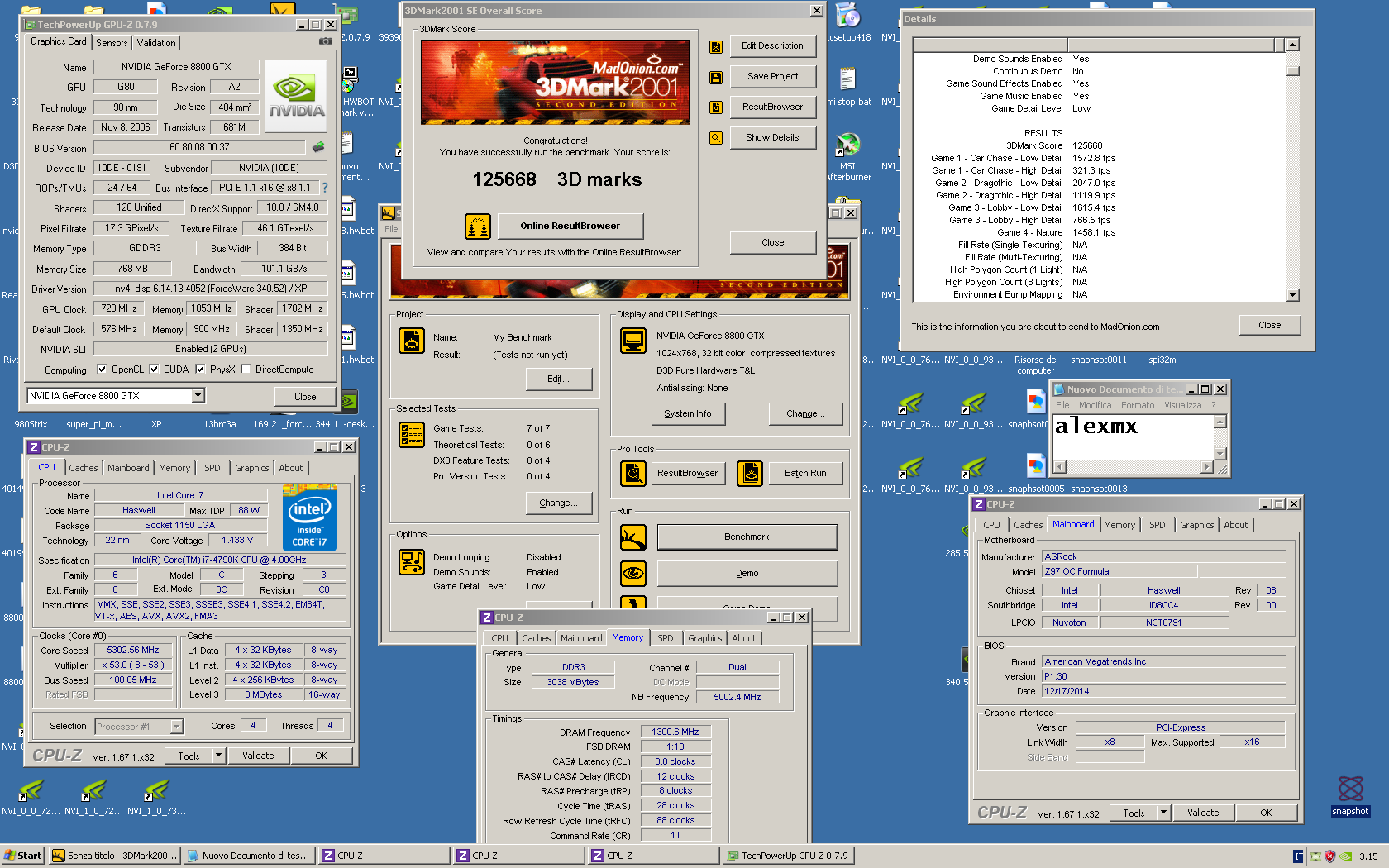This screenshot has height=868, width=1389.
Task: Click the Pro Tools ResultBrowser magnifier icon
Action: (x=633, y=474)
